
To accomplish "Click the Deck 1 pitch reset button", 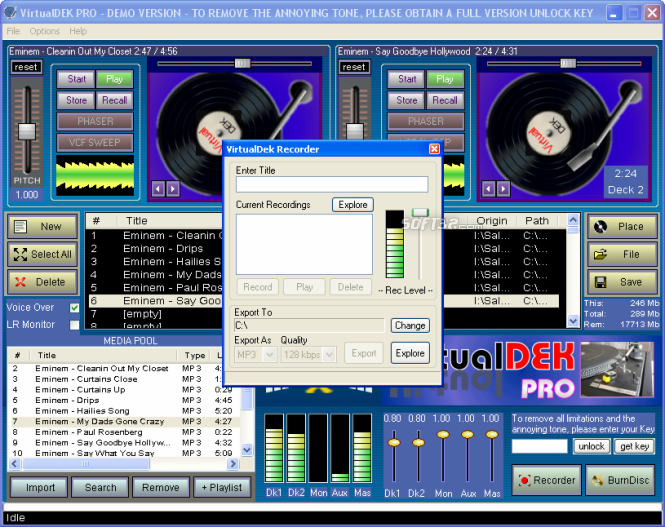I will point(26,67).
